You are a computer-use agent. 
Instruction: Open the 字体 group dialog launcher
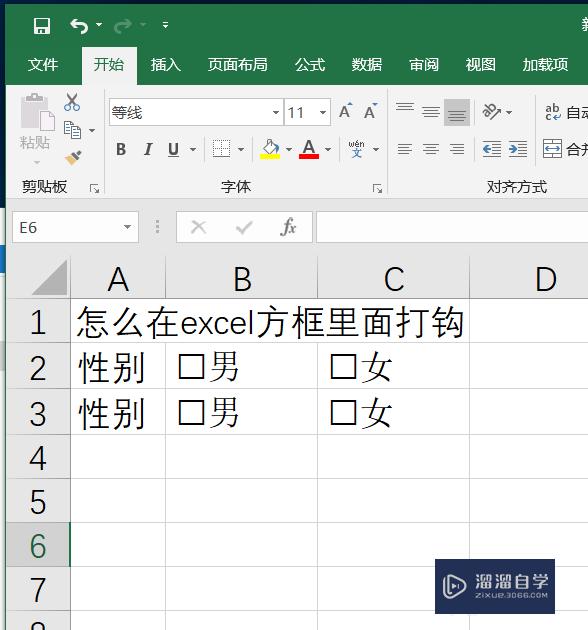(x=377, y=188)
